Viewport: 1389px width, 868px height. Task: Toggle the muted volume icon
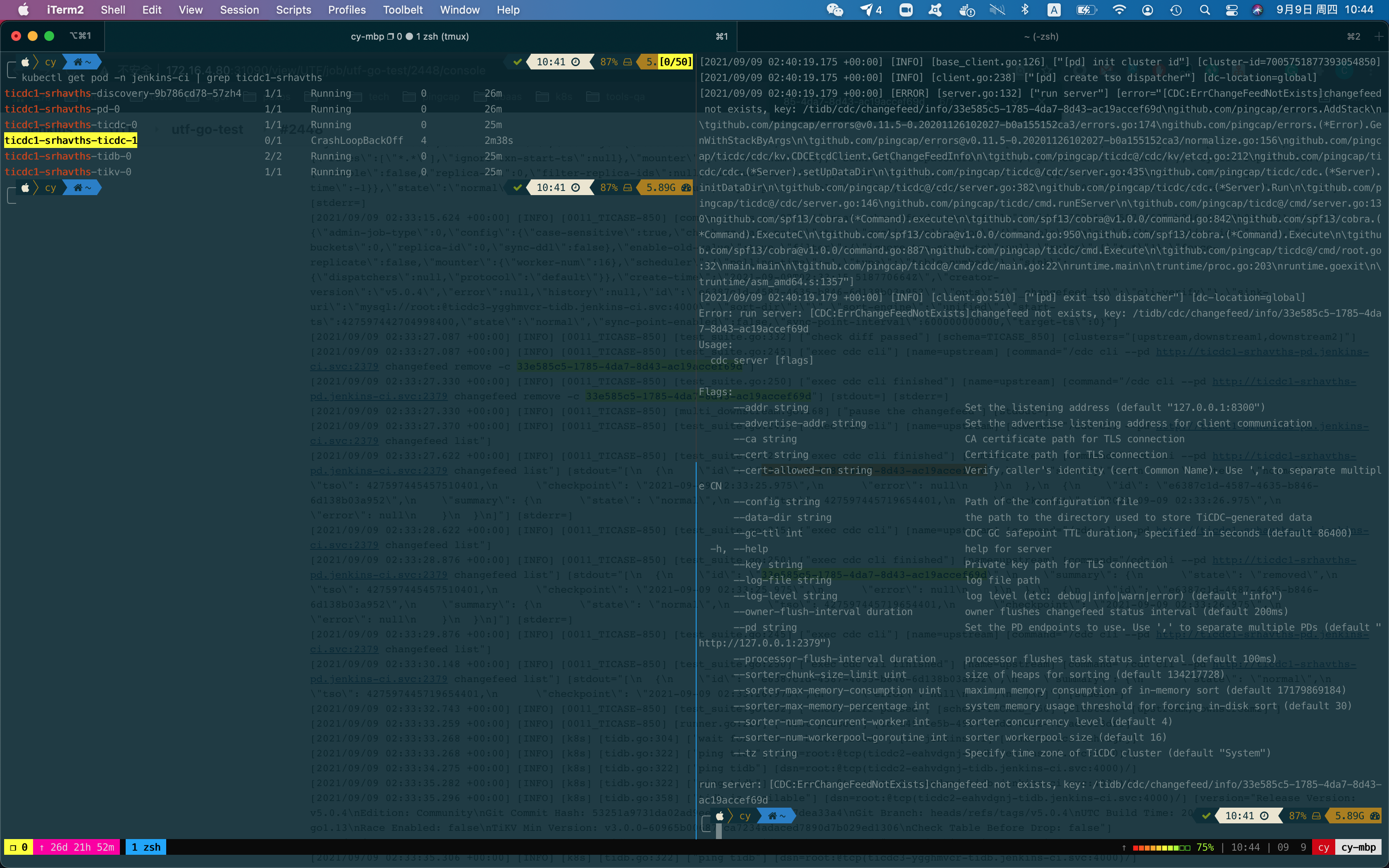[x=998, y=10]
